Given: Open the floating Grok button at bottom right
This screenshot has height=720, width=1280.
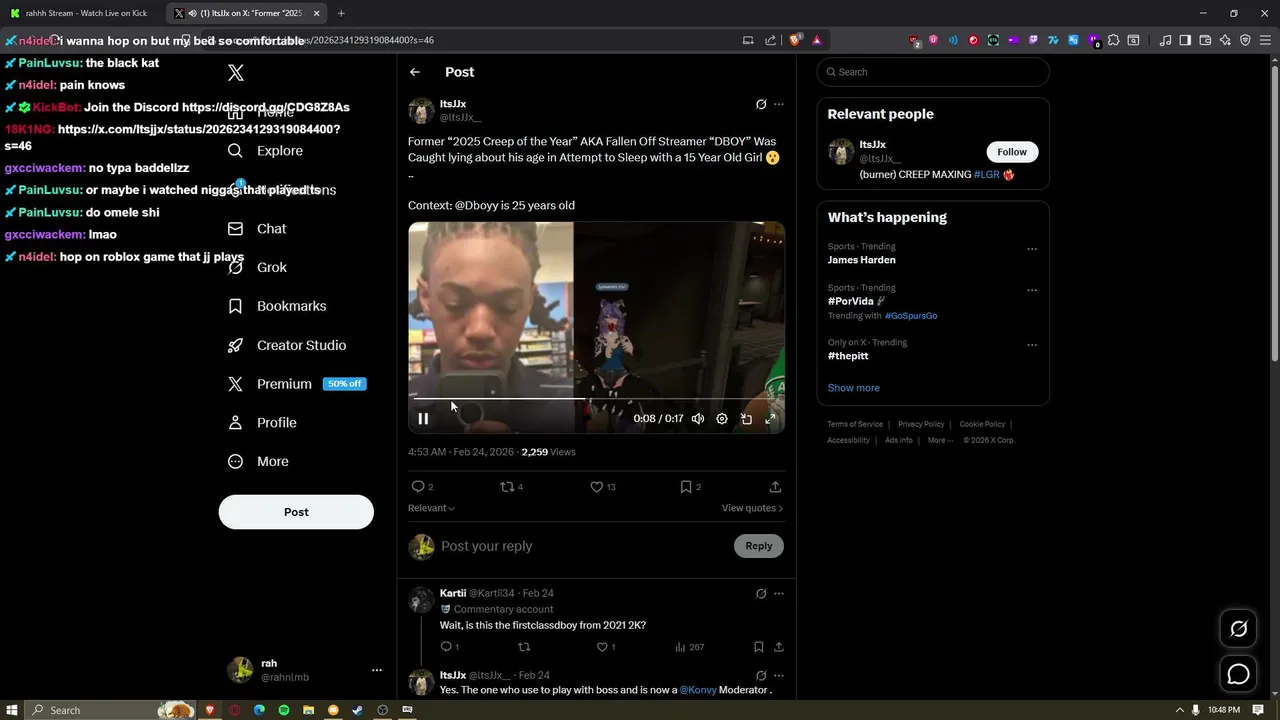Looking at the screenshot, I should (x=1238, y=629).
